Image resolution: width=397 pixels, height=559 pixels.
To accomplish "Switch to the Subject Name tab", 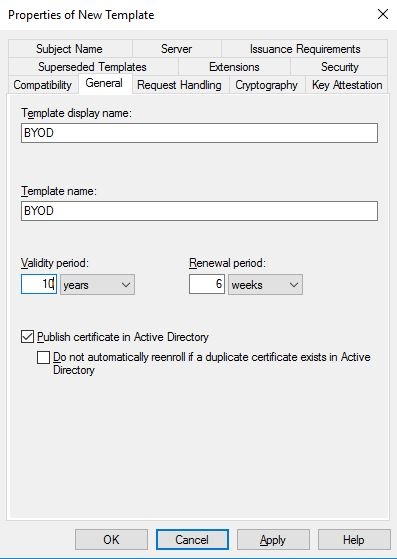I will click(69, 49).
